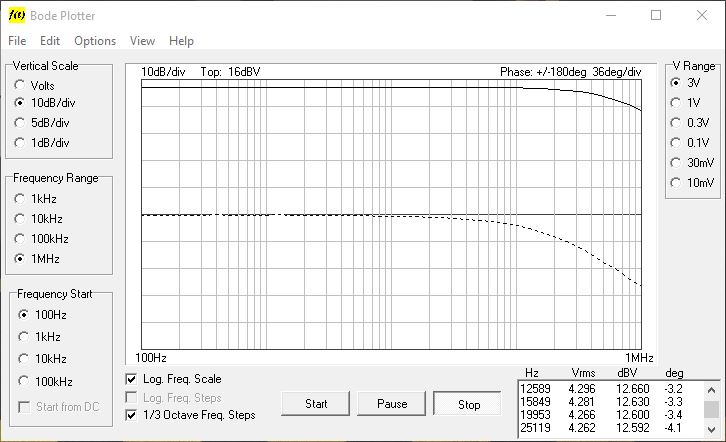Image resolution: width=726 pixels, height=442 pixels.
Task: Select the 25119 Hz data row
Action: [610, 428]
